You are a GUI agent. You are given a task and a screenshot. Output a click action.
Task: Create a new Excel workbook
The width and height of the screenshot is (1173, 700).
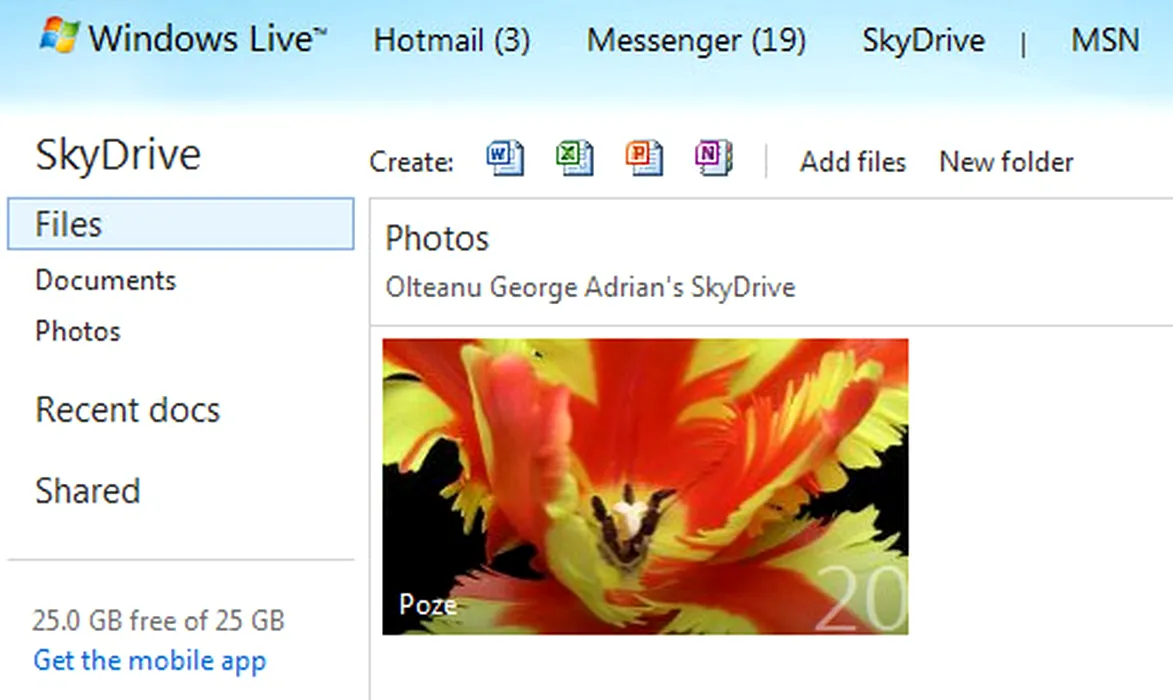574,158
